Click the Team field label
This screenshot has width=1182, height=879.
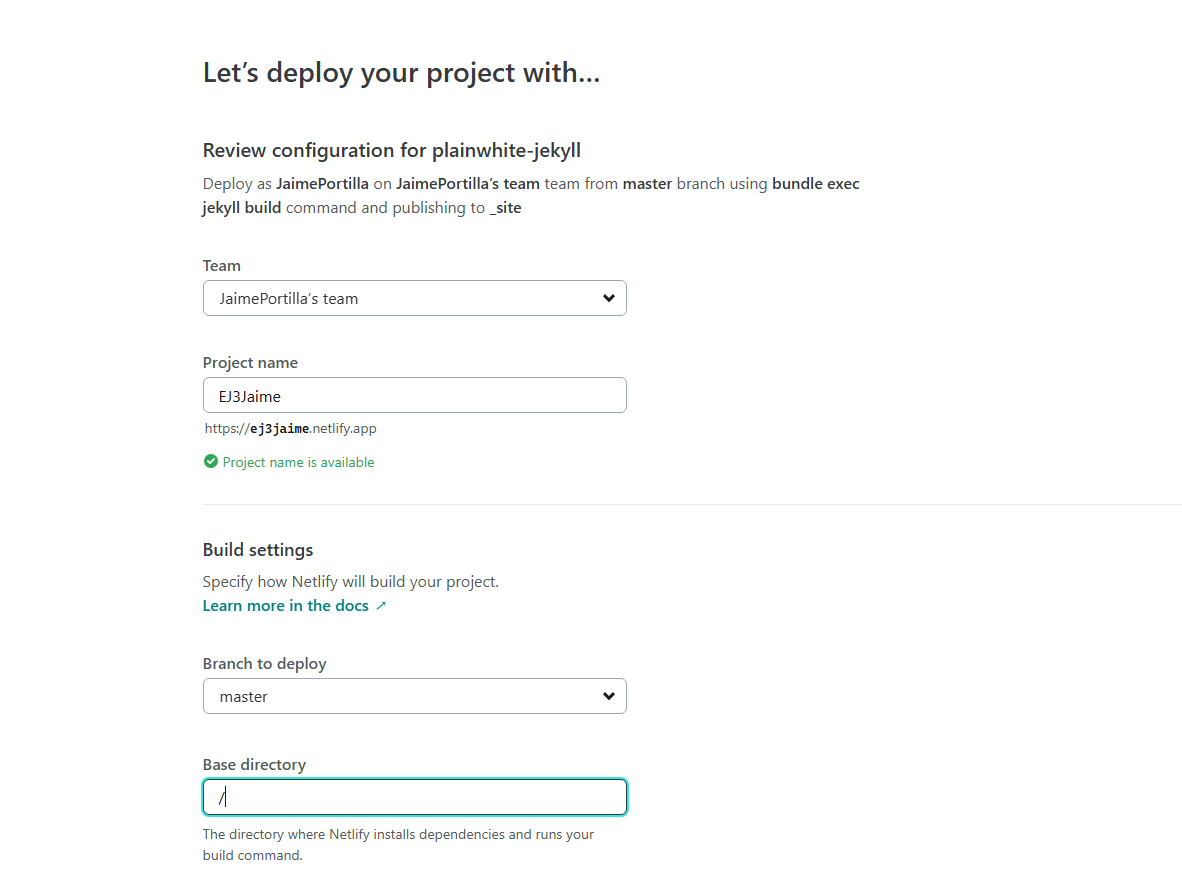[222, 266]
